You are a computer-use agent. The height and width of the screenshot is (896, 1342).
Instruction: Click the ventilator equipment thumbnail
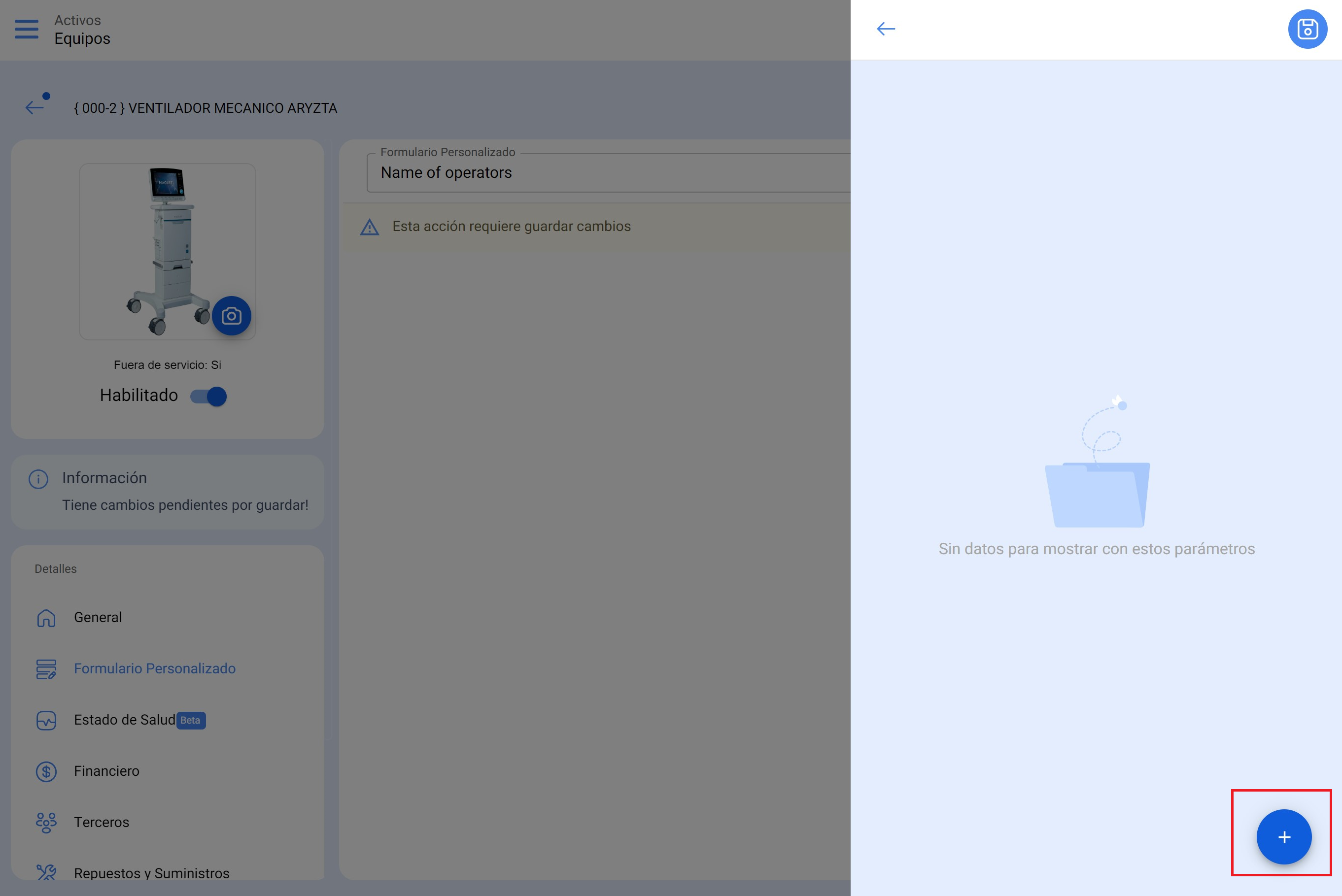167,251
